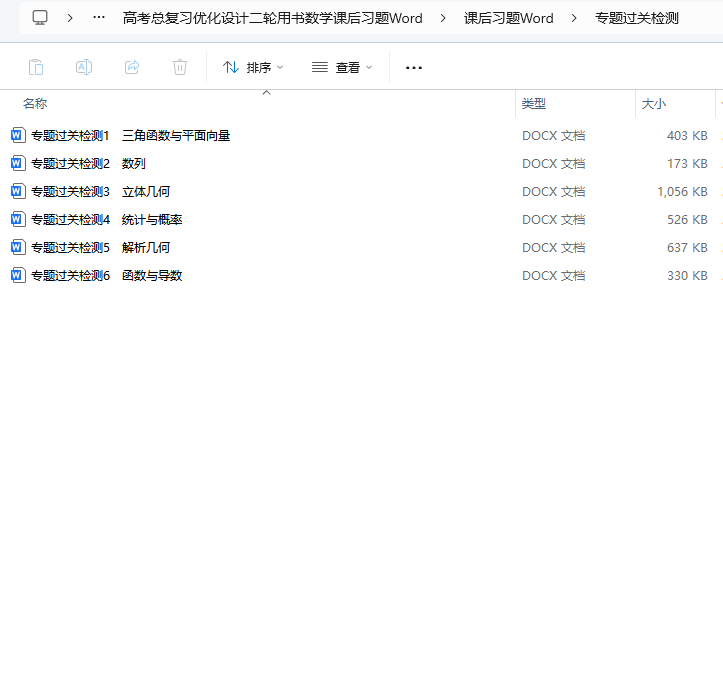Open the 排序 sort dropdown
The width and height of the screenshot is (723, 695).
pyautogui.click(x=253, y=67)
